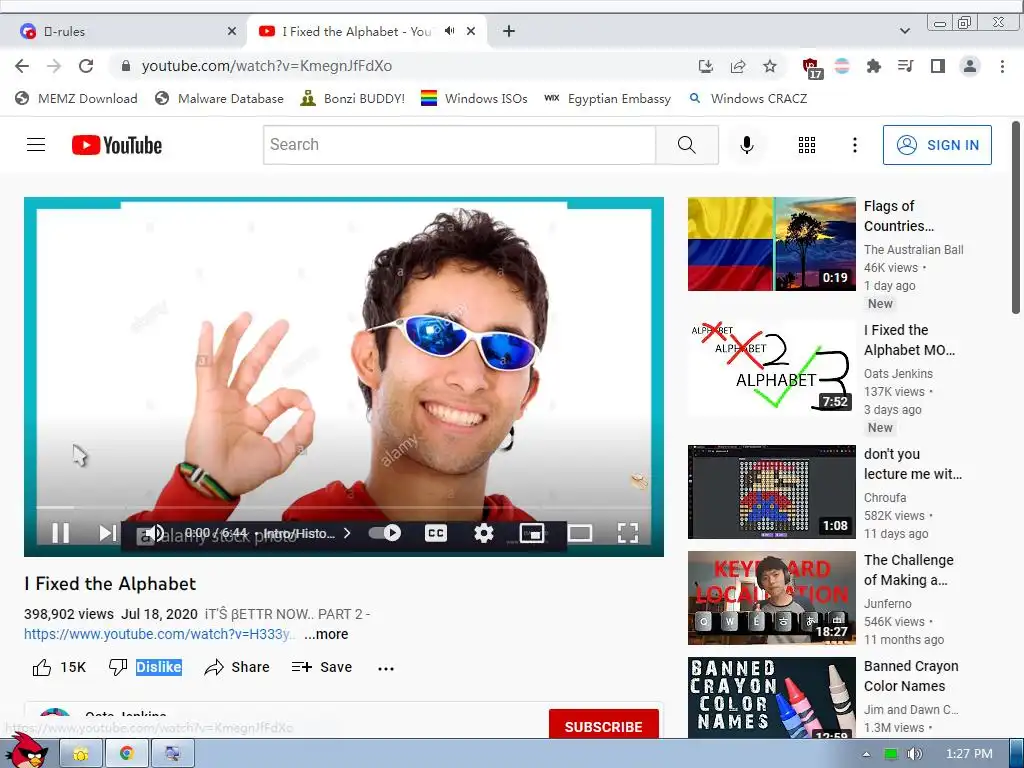Open the H333y video link in description

(159, 634)
